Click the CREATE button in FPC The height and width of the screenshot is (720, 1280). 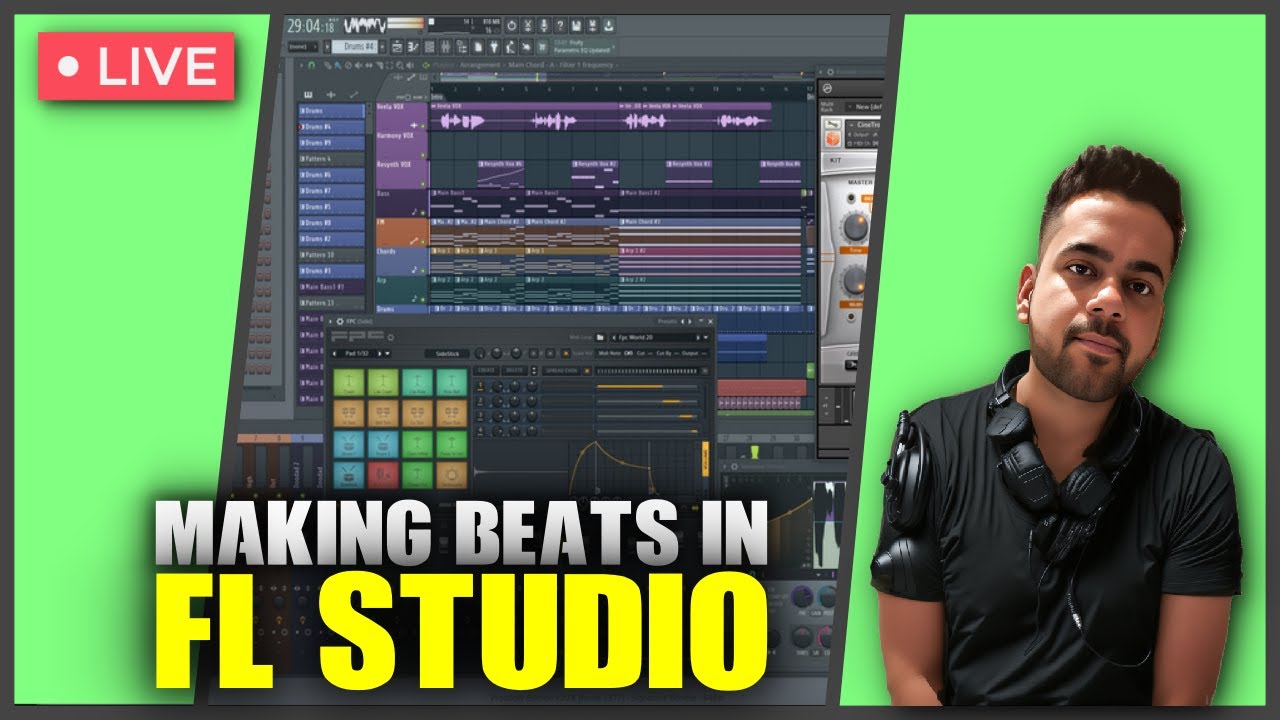[486, 370]
